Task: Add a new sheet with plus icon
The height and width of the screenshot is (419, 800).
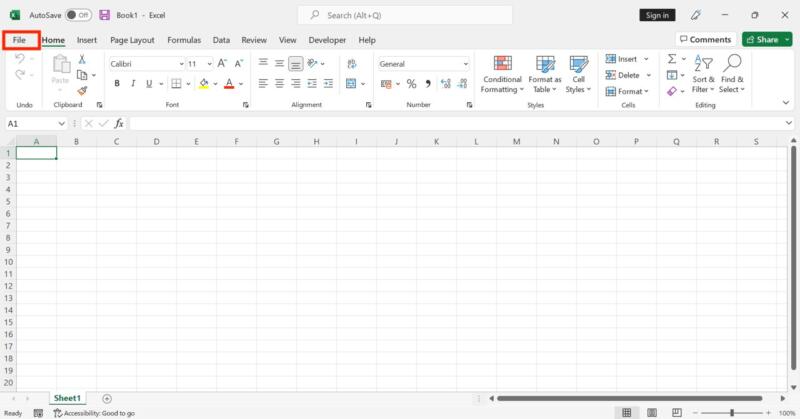Action: tap(107, 398)
